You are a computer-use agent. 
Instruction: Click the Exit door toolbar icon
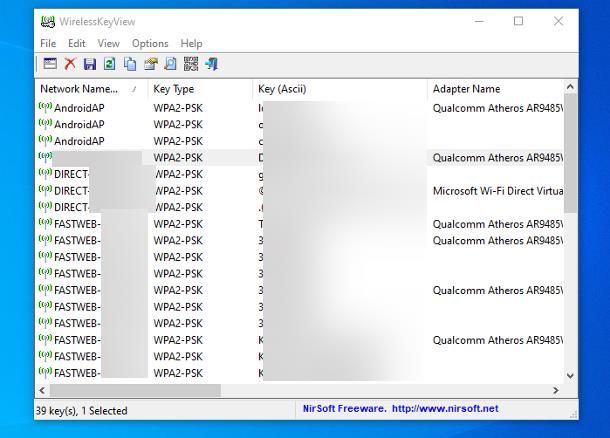(212, 64)
